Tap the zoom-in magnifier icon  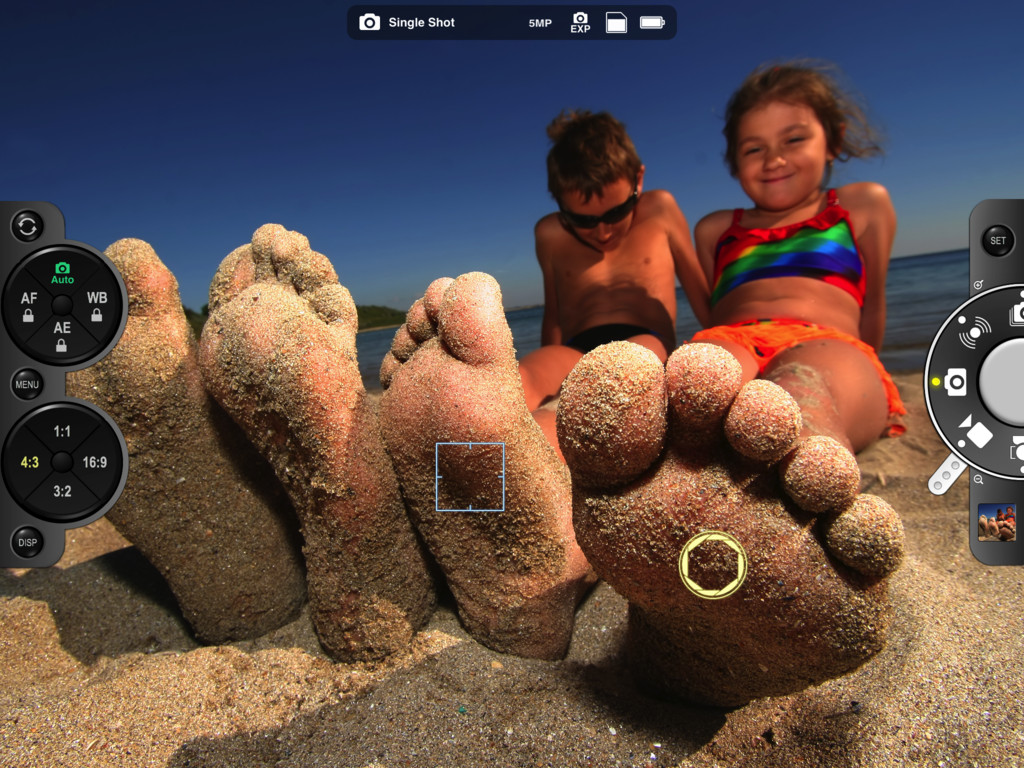pyautogui.click(x=978, y=285)
